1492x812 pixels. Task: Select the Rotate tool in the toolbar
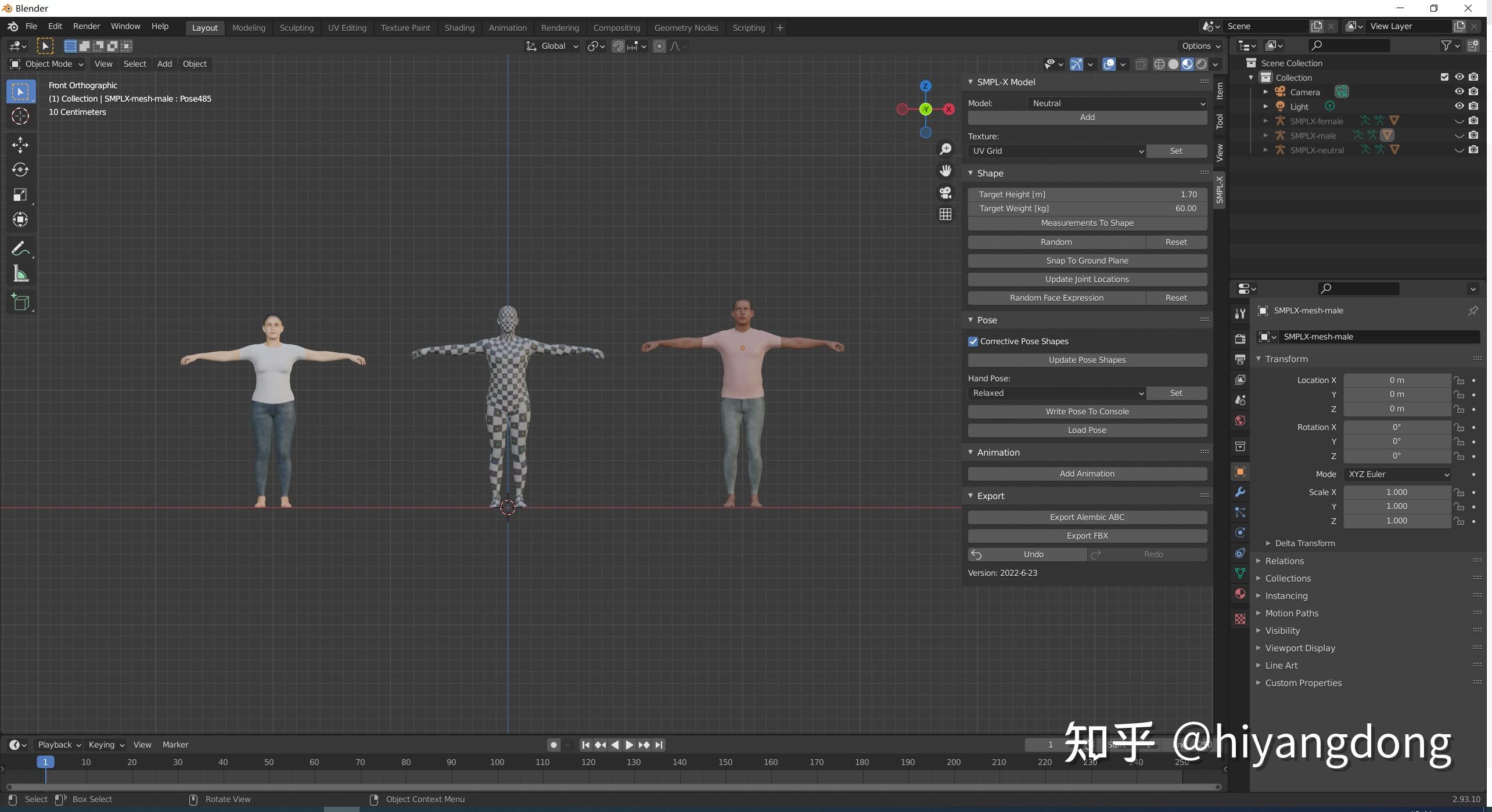pos(20,169)
